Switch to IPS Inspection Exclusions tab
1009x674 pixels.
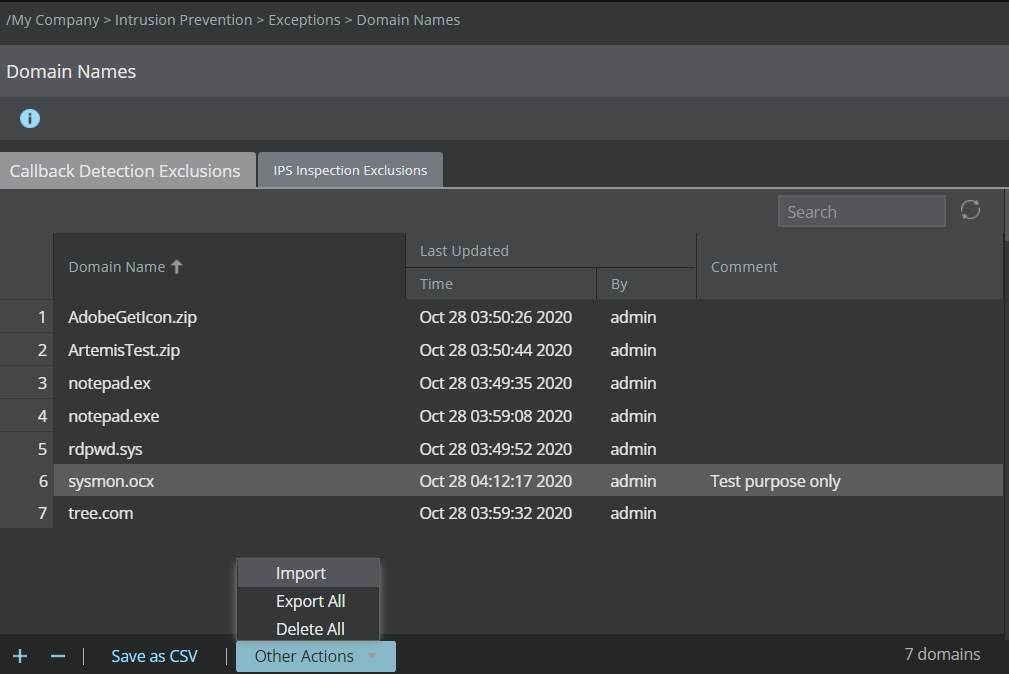[350, 170]
